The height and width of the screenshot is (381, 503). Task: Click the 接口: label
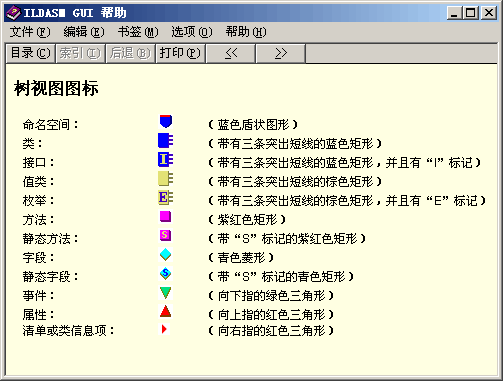click(x=38, y=163)
